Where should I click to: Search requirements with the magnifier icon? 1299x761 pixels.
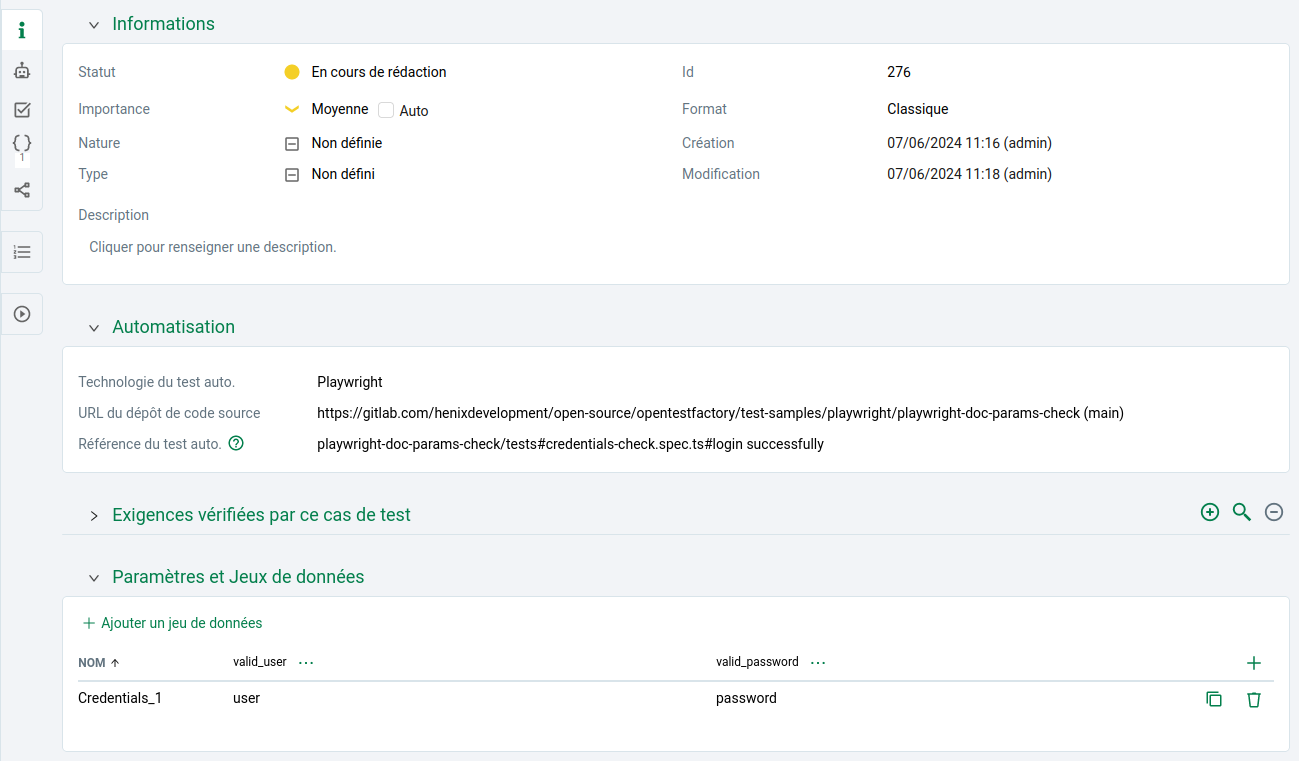[1242, 512]
